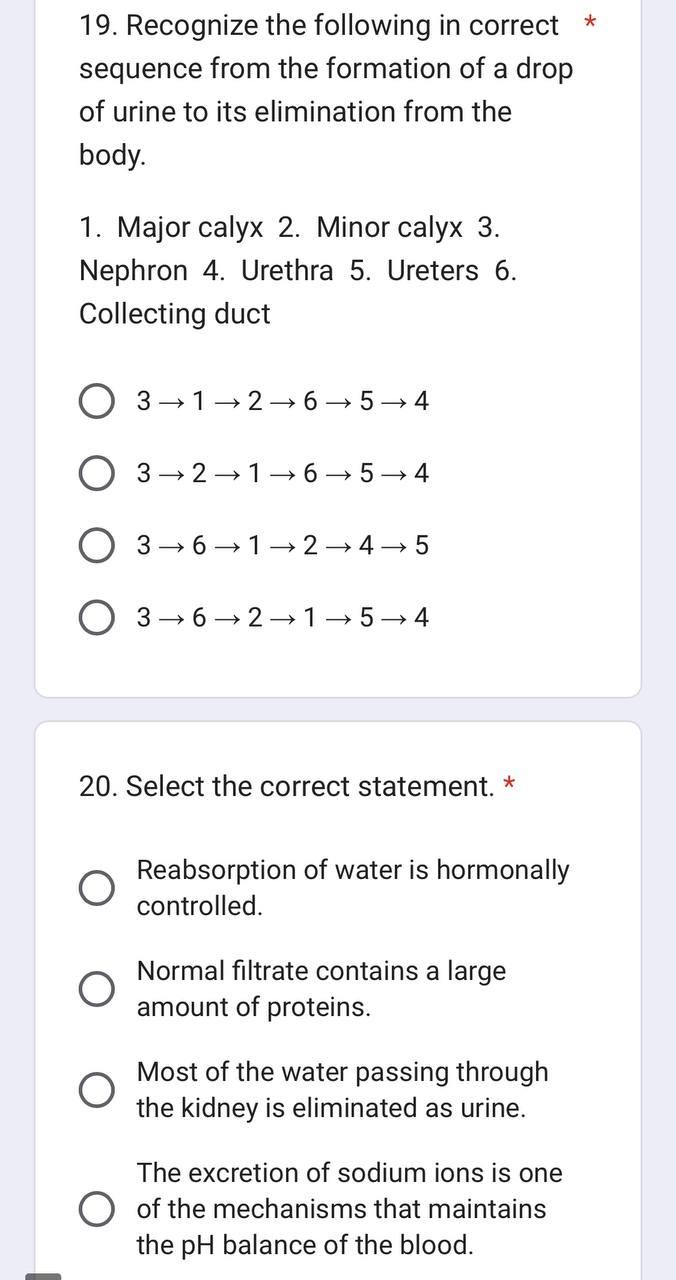Click the radio circle beside the last sequence option
Screen dimensions: 676x1280
click(x=97, y=618)
